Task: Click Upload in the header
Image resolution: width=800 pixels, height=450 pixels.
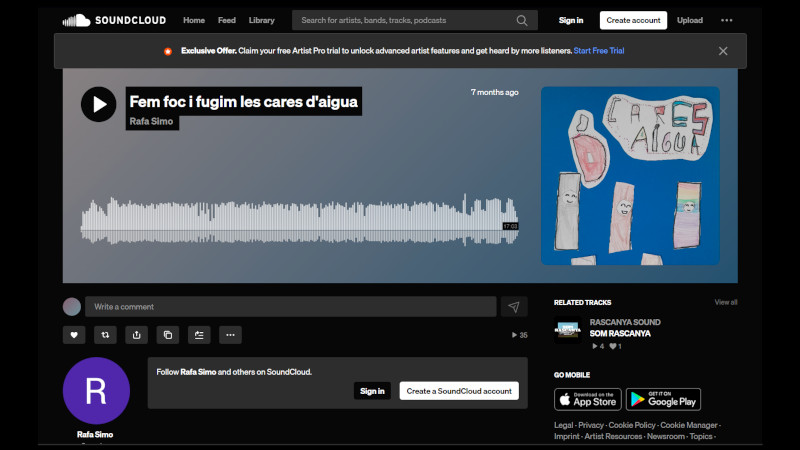Action: [x=690, y=20]
